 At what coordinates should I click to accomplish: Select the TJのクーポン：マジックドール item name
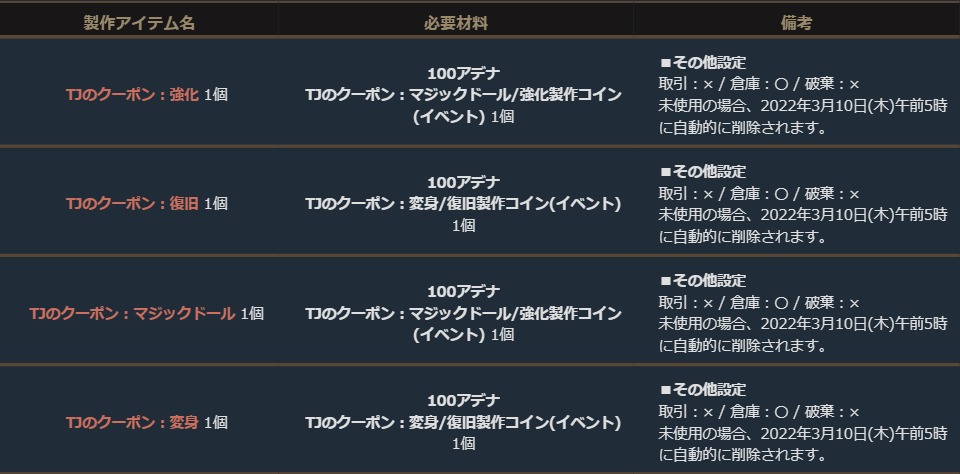coord(132,313)
